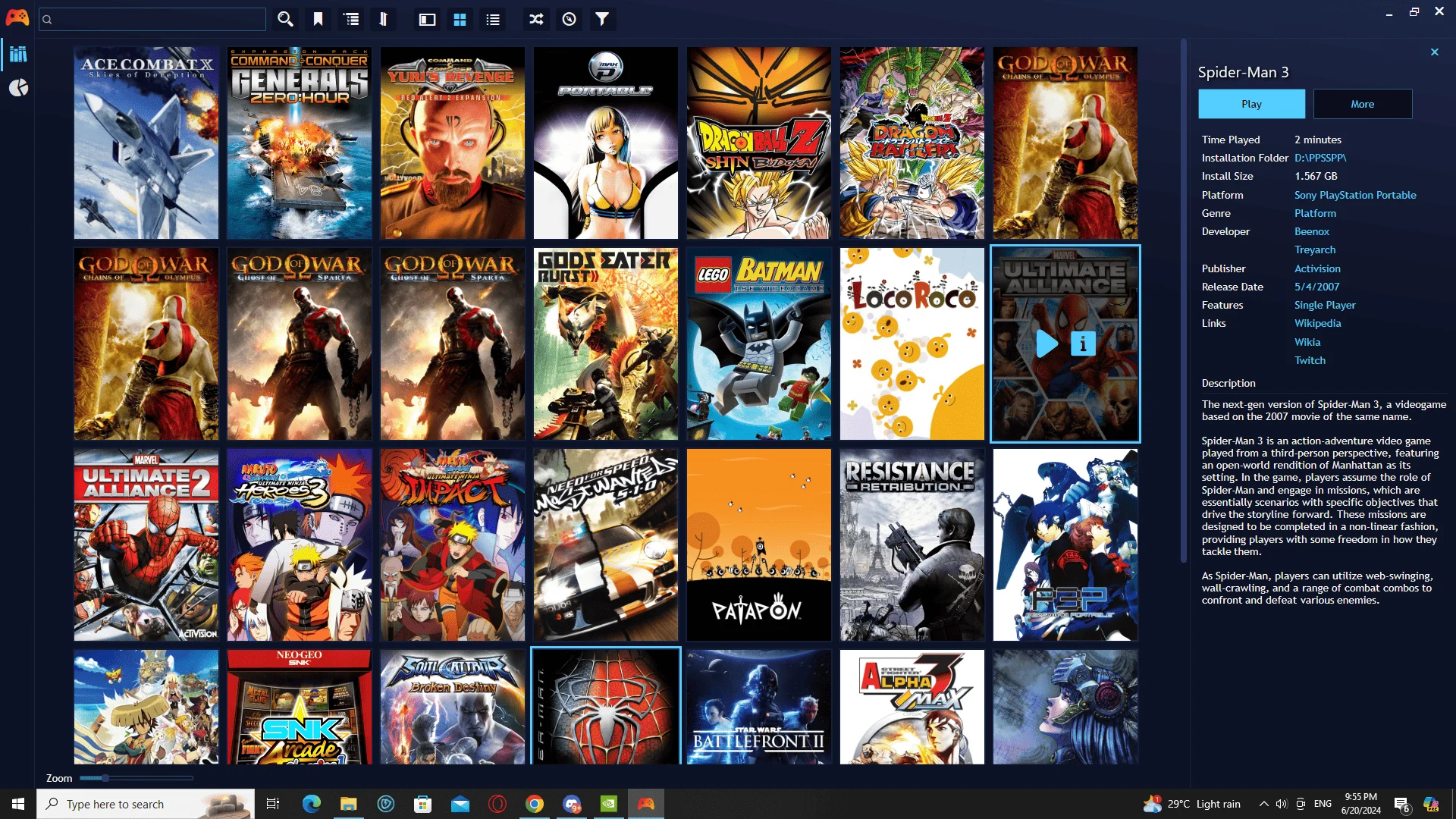Toggle the filter panel funnel icon
1456x819 pixels.
(602, 20)
